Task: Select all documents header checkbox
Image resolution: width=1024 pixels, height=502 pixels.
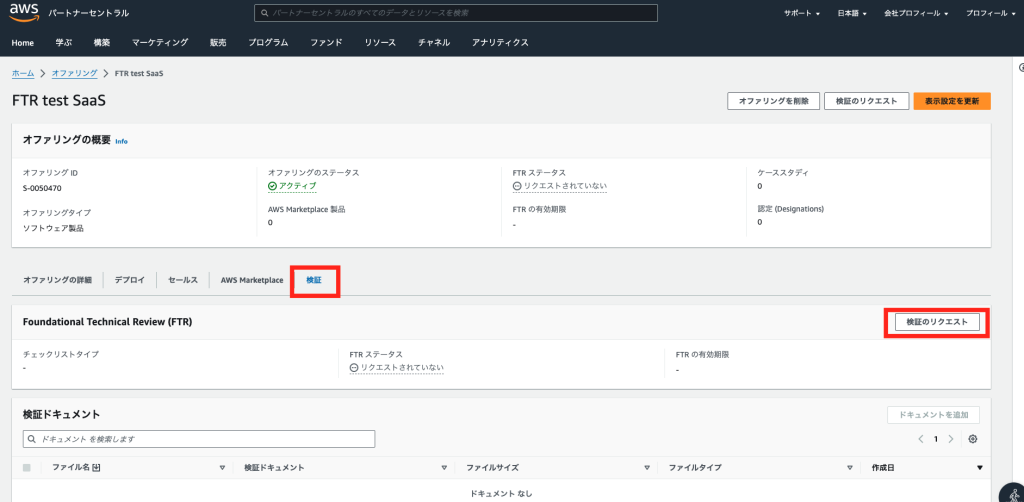Action: 27,467
